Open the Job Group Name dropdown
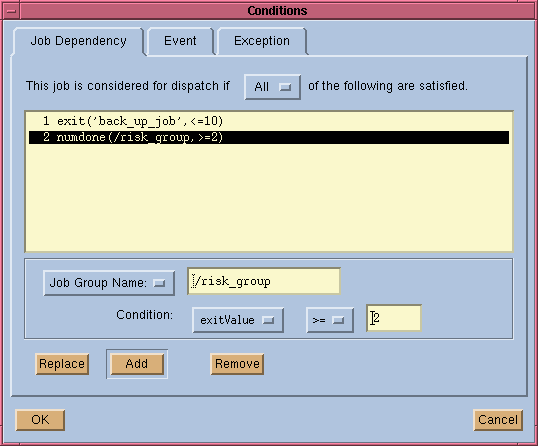This screenshot has width=538, height=446. (x=109, y=283)
